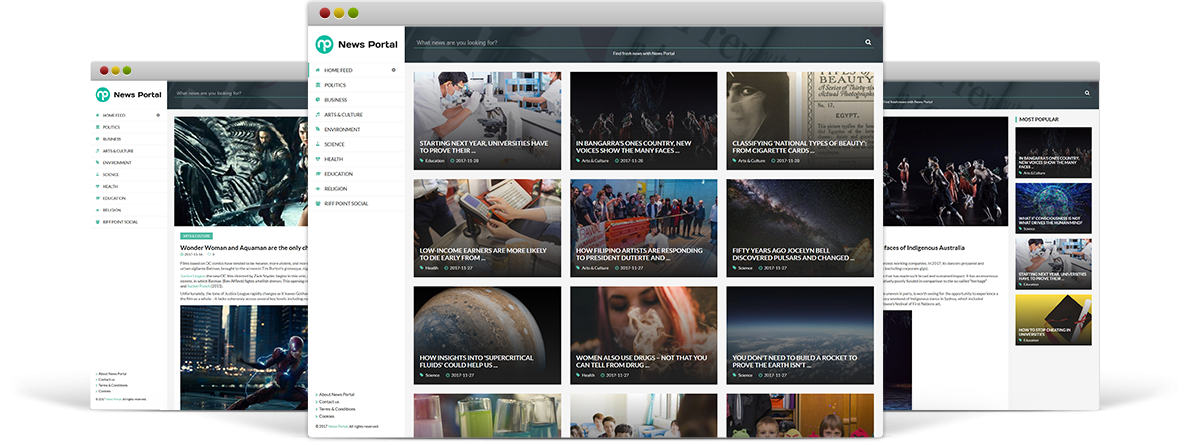
Task: Click the search magnifier icon in right window
Action: tap(1087, 93)
